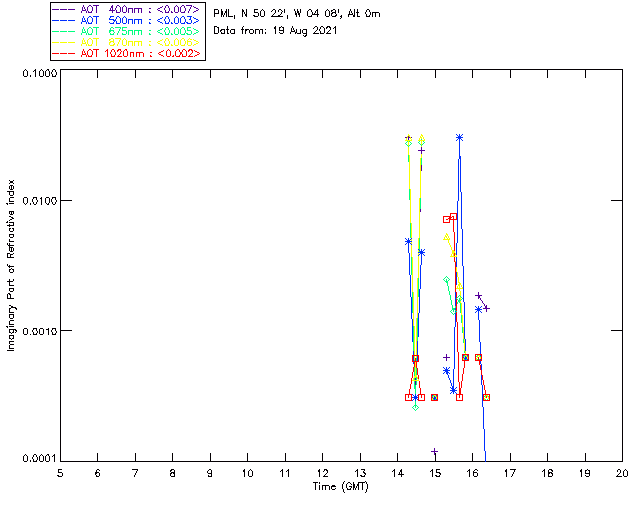
Task: Click the yellow triangle marker near 15.3 GMT
Action: (x=447, y=237)
